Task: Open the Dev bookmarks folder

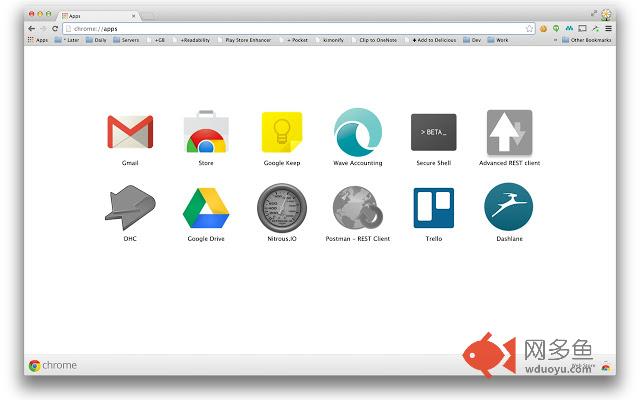Action: 472,40
